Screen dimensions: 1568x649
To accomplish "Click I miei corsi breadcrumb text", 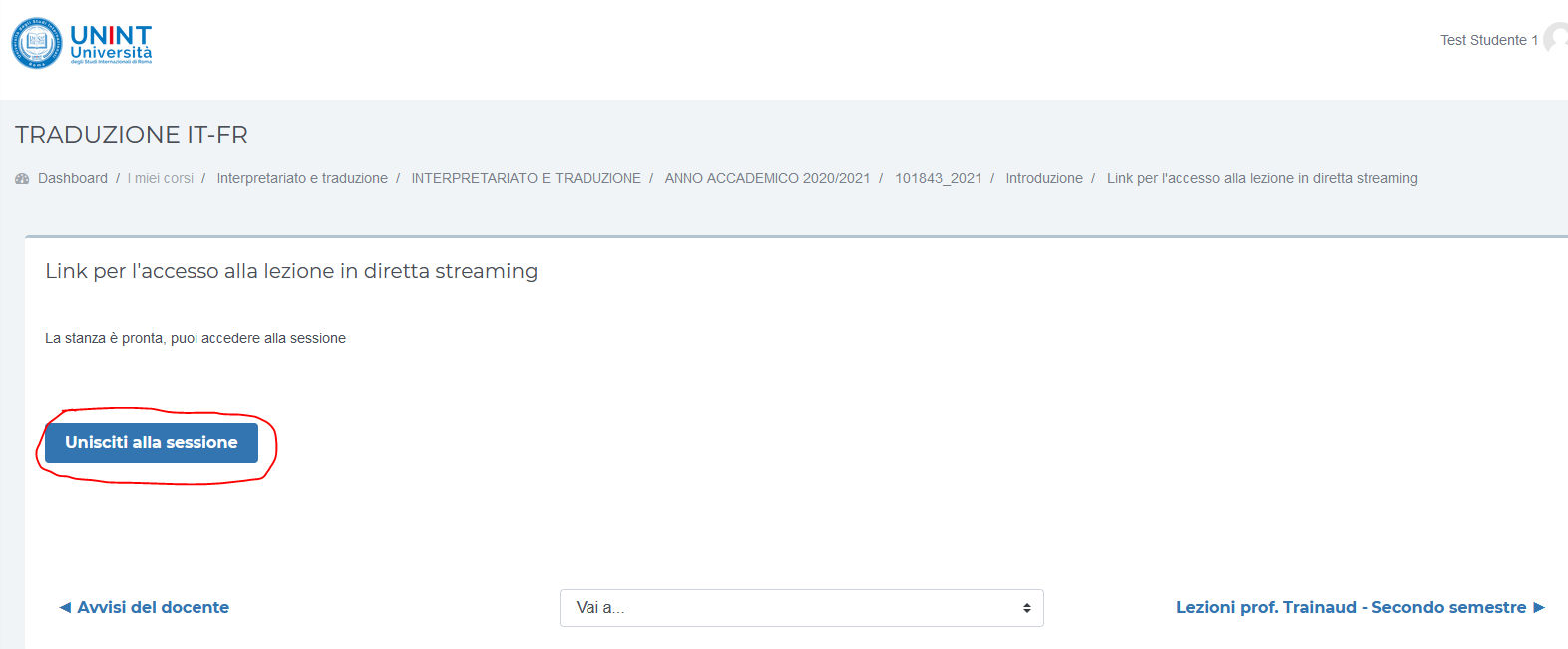I will click(x=161, y=178).
